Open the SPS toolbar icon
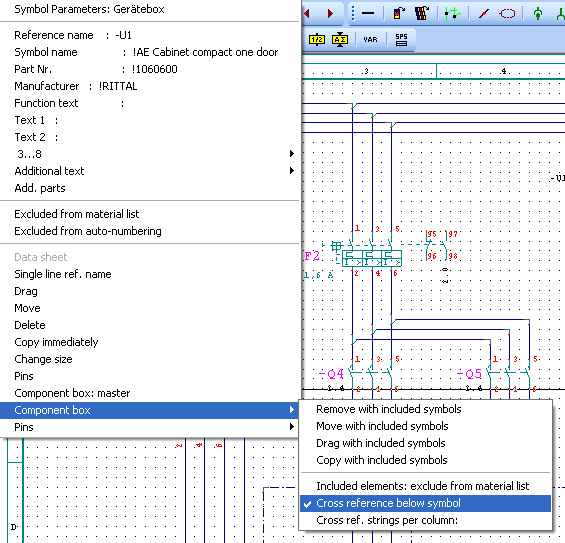The image size is (565, 543). click(401, 39)
